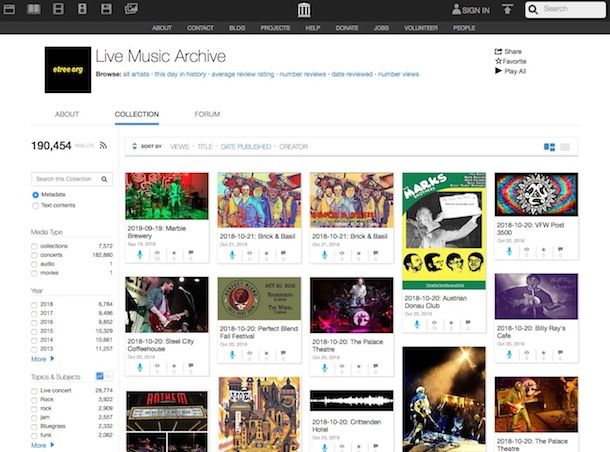Check the concerts media type box
This screenshot has width=610, height=452.
click(34, 255)
